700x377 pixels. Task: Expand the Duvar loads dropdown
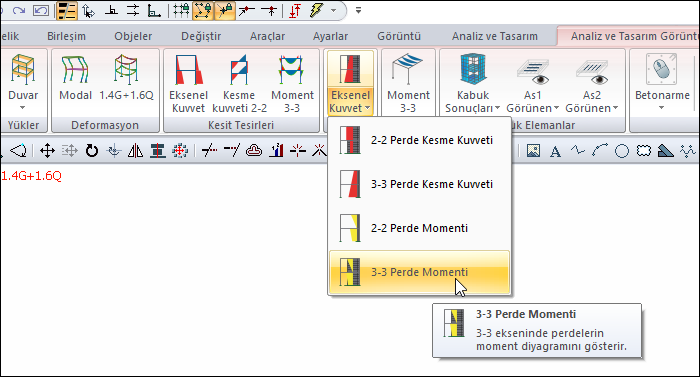[23, 82]
